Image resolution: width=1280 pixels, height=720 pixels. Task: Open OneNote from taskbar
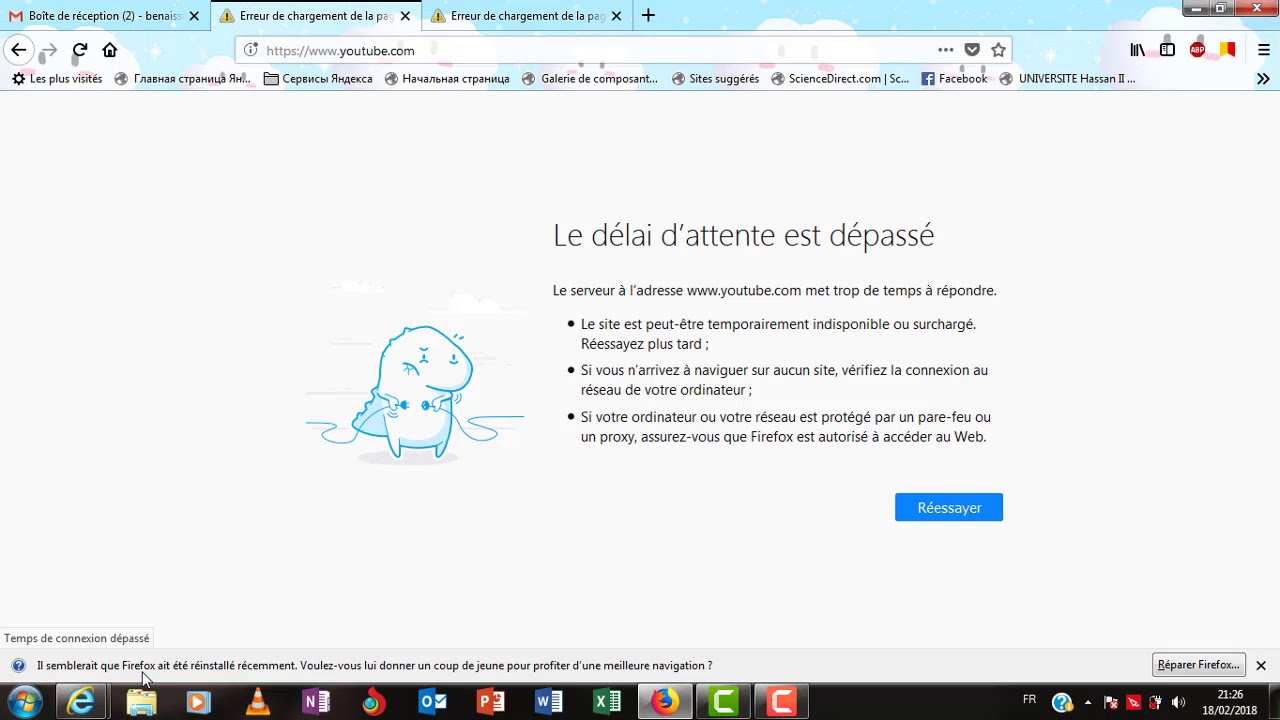[x=316, y=702]
